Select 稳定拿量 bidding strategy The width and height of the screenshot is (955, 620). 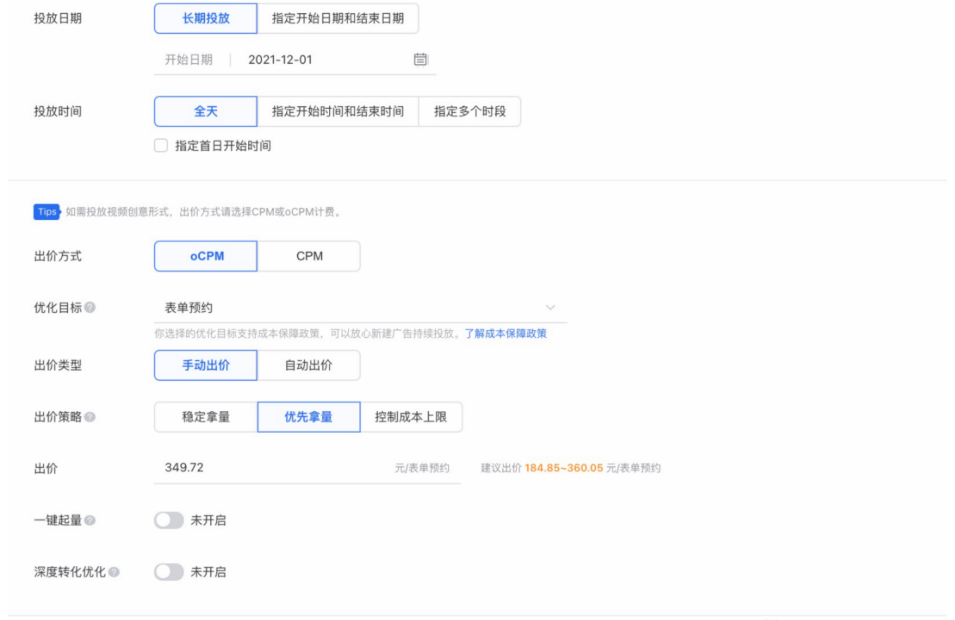coord(206,417)
